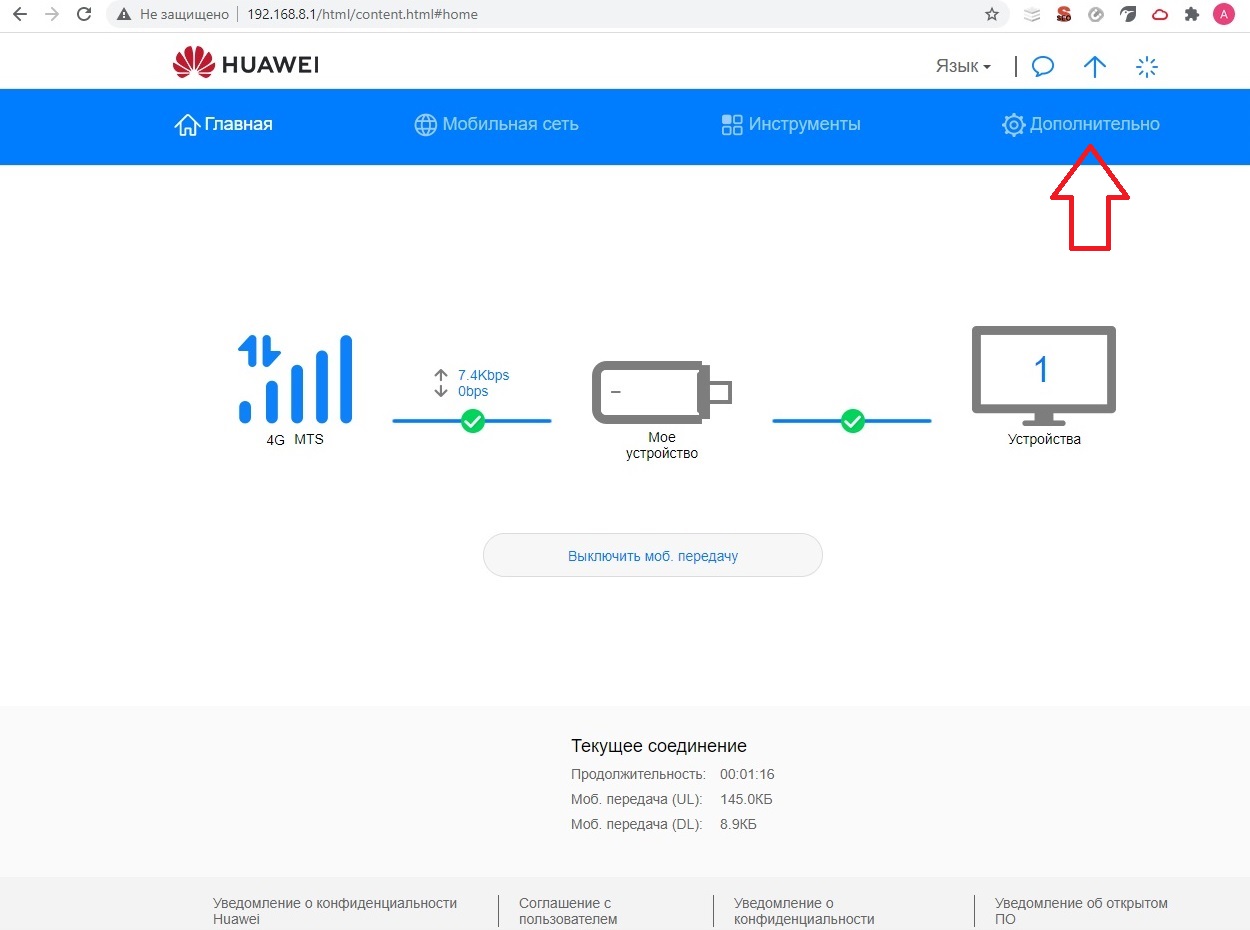
Task: Click the 4G signal strength icon
Action: 295,379
